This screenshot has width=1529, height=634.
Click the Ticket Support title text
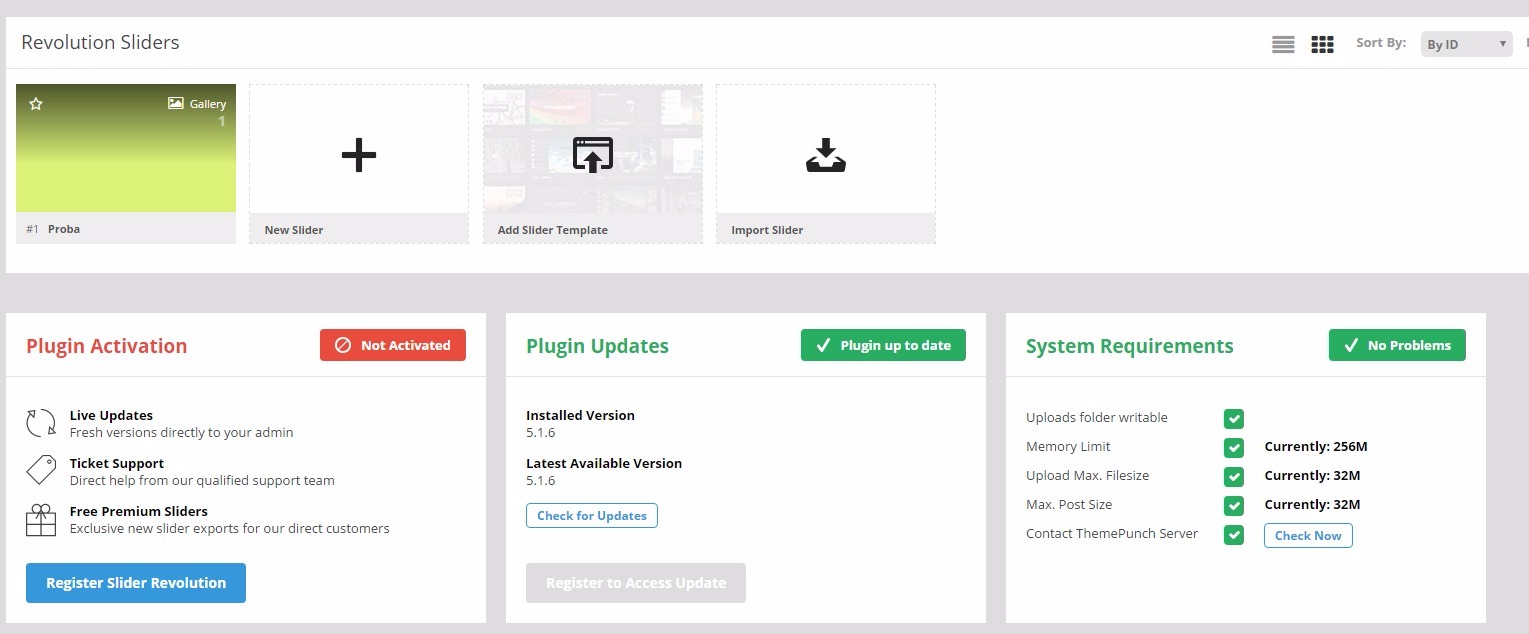pos(117,463)
